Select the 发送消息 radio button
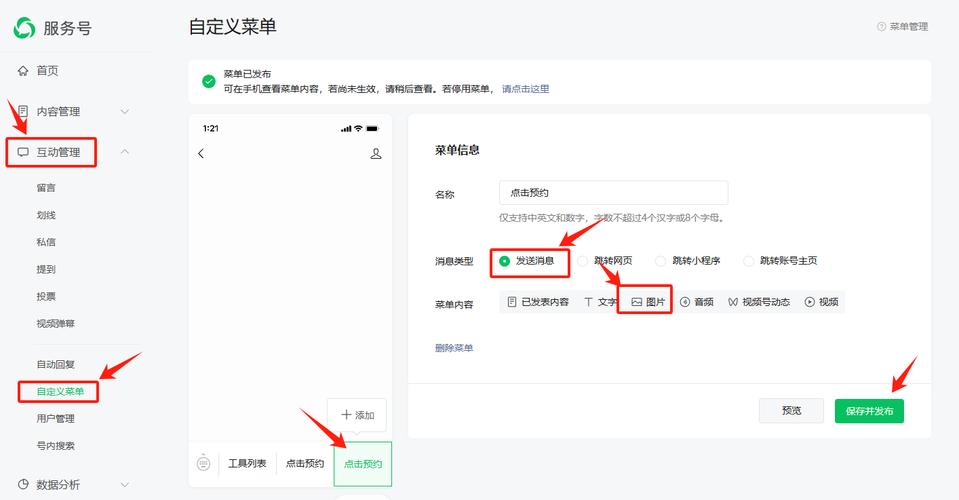 click(x=505, y=261)
